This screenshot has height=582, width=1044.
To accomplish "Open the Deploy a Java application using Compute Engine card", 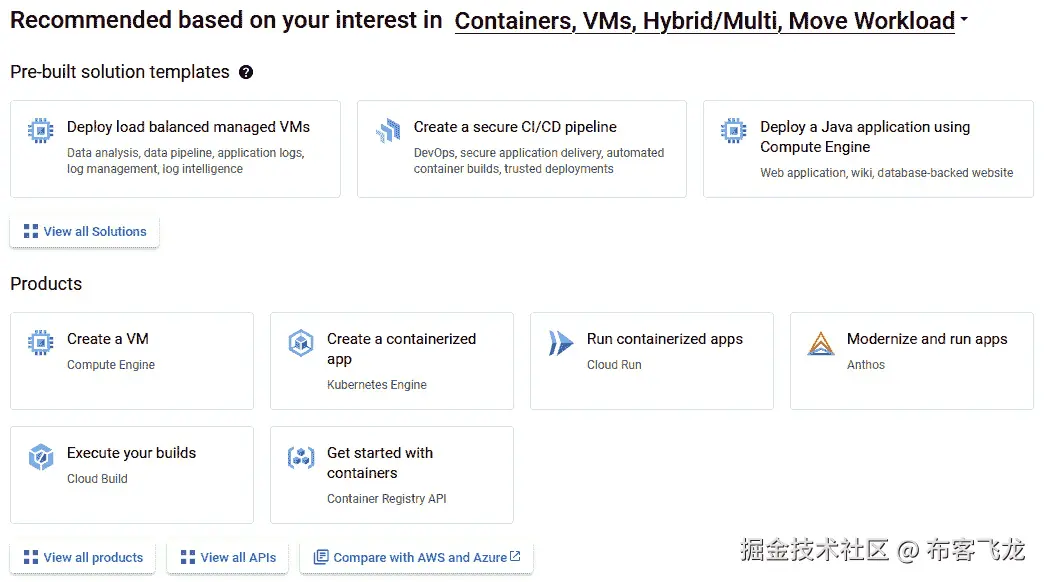I will [x=867, y=148].
